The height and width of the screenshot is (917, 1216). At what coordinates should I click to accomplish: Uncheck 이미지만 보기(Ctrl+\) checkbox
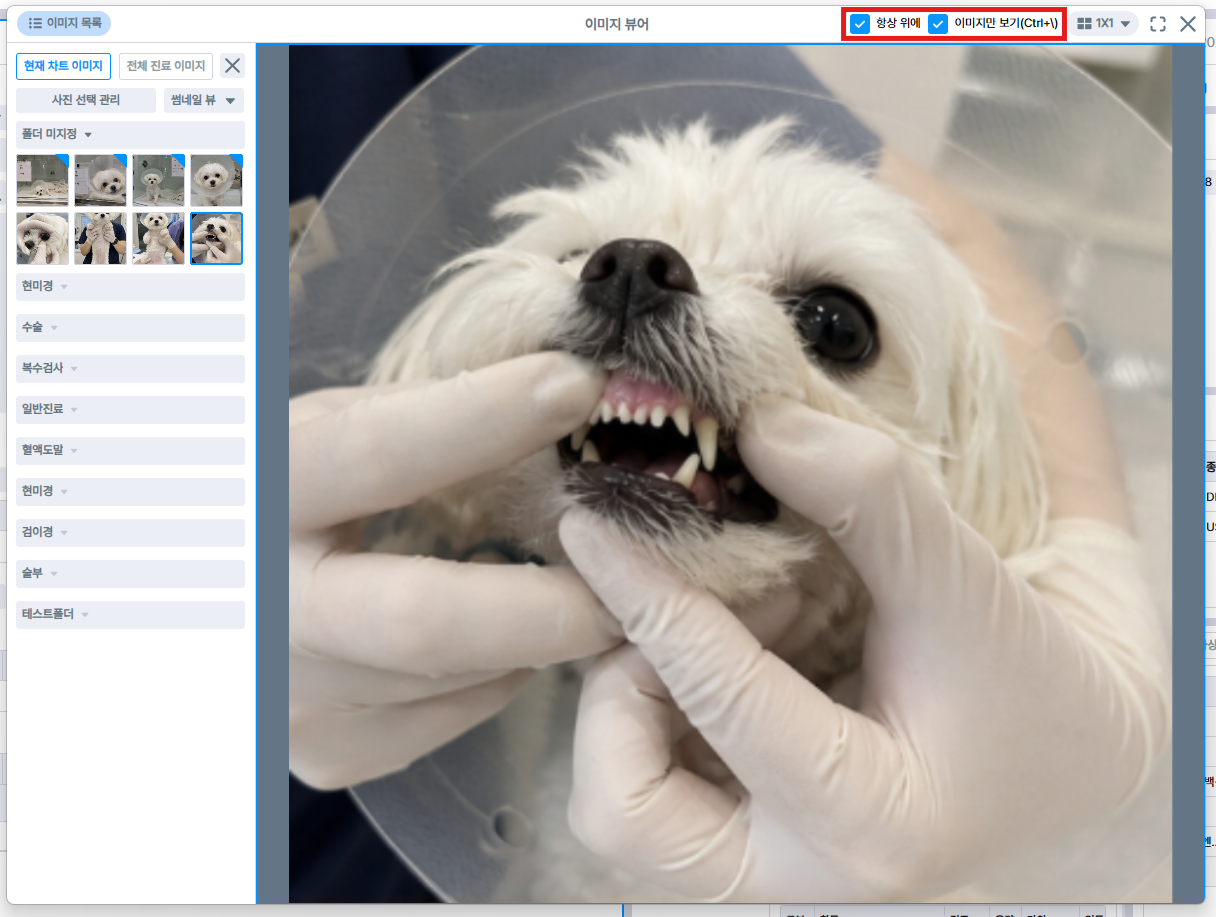(x=938, y=24)
